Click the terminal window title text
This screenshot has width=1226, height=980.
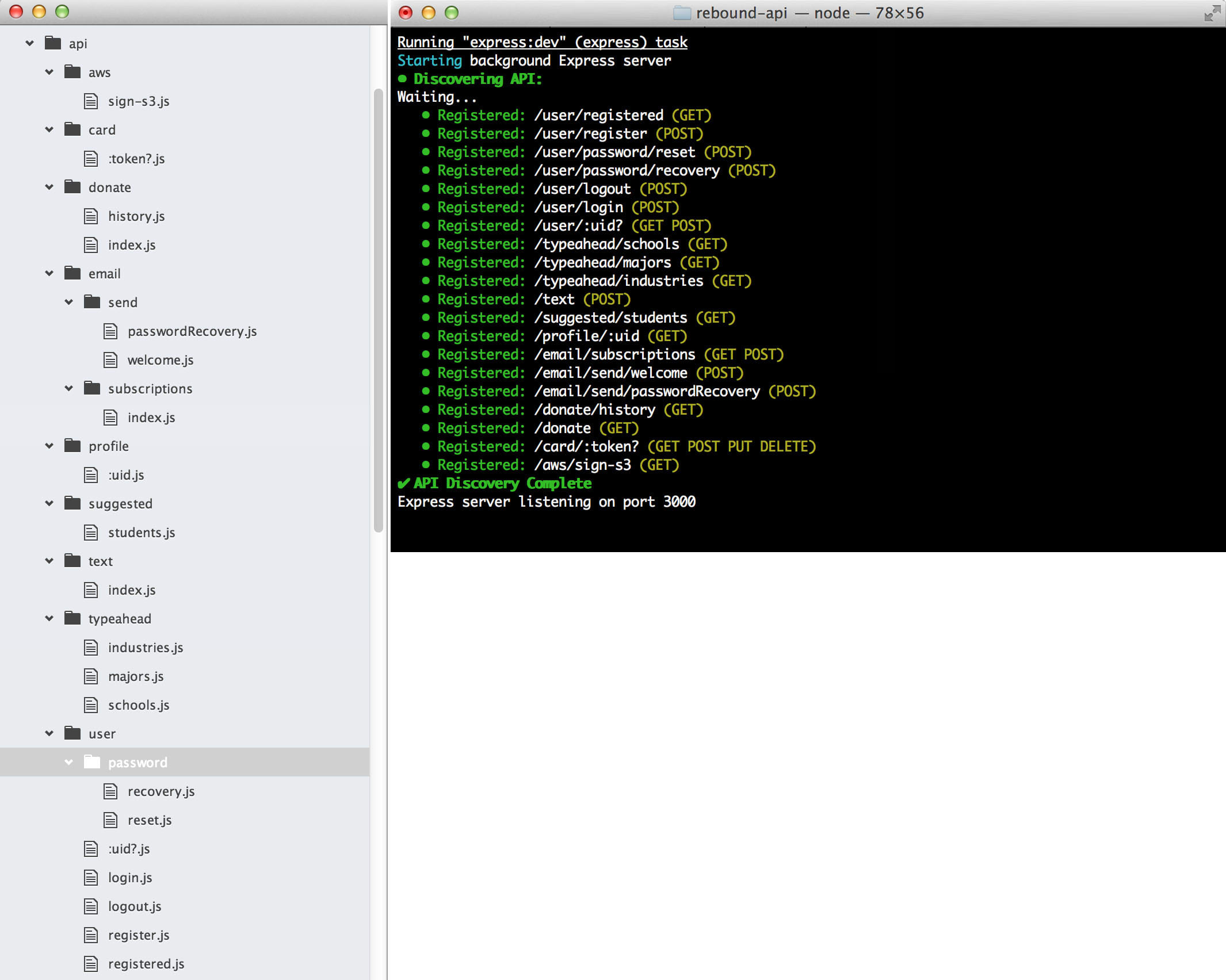810,13
